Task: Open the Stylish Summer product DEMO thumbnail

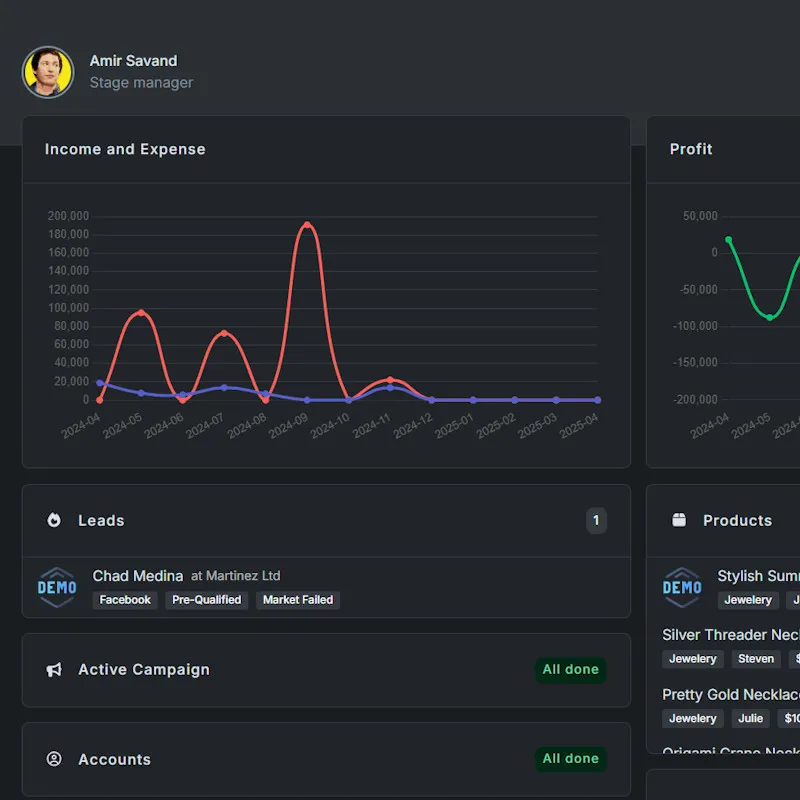Action: coord(682,587)
